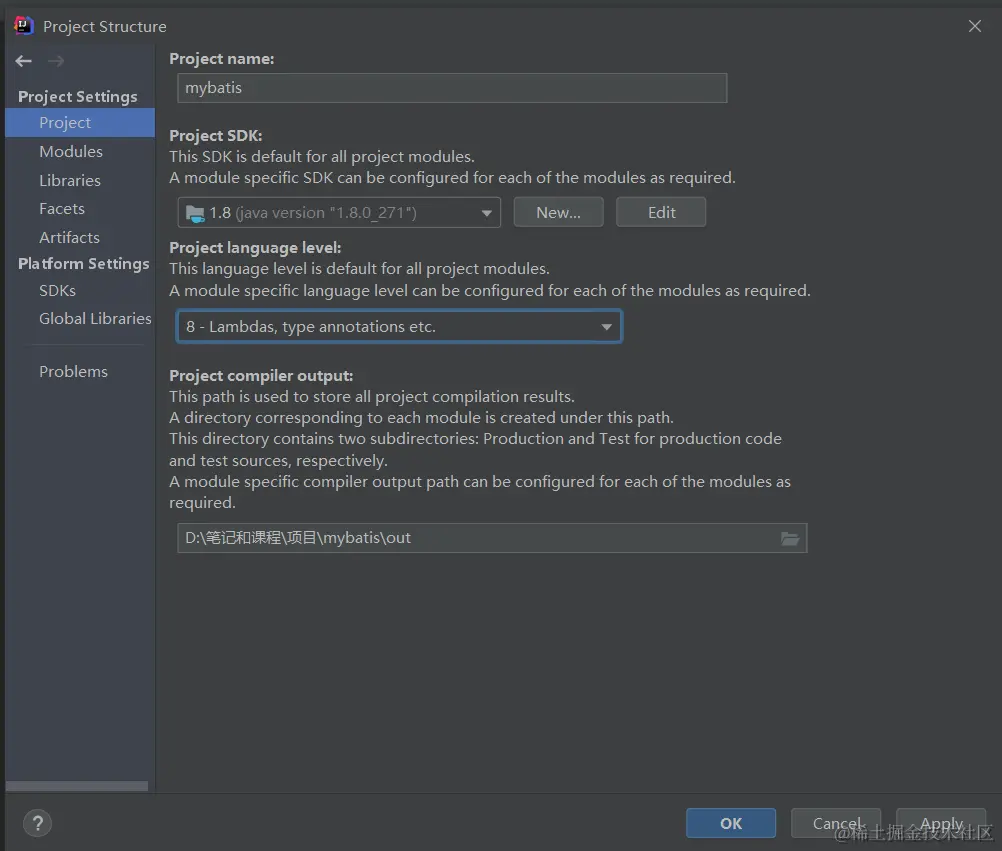The image size is (1002, 851).
Task: Click the IntelliJ IDEA logo in title bar
Action: point(24,26)
